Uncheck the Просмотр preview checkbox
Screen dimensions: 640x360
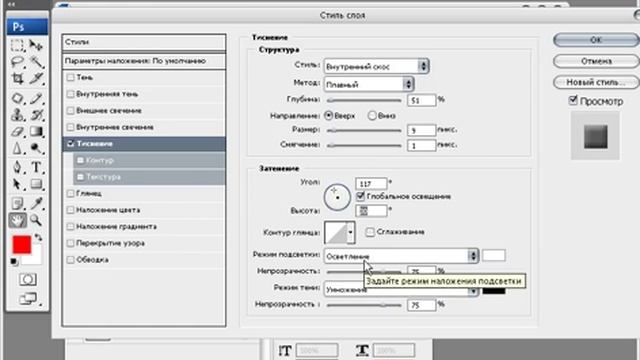pos(573,100)
